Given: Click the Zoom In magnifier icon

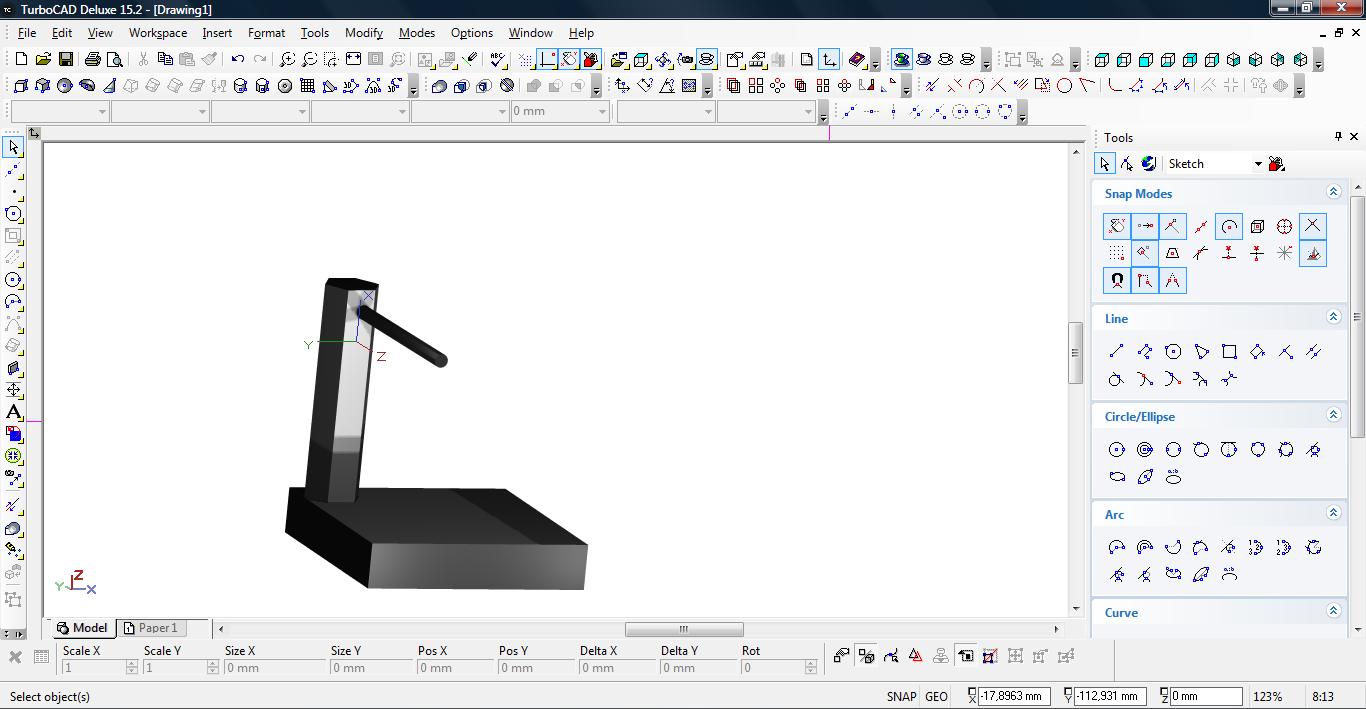Looking at the screenshot, I should [287, 60].
